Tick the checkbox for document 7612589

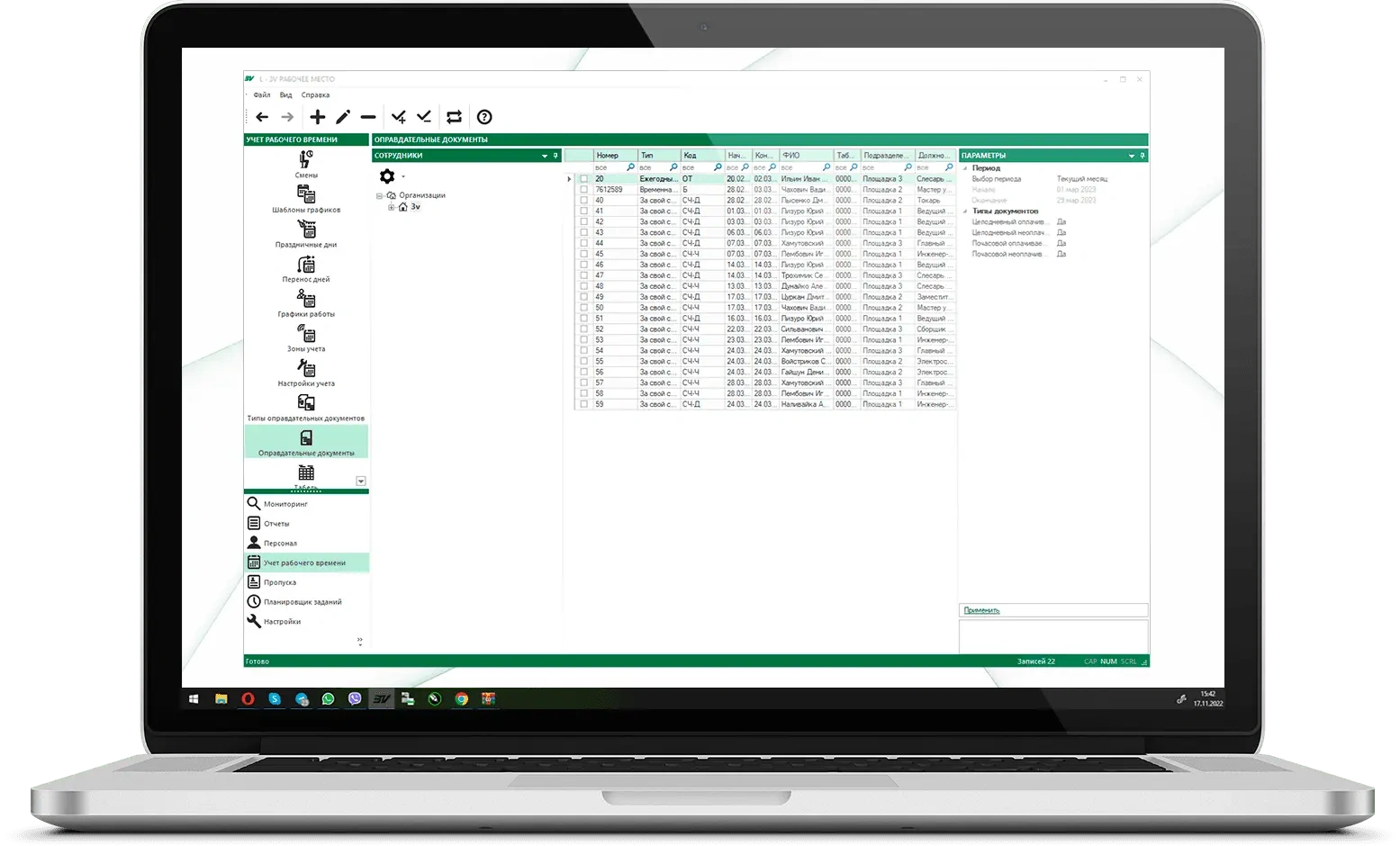tap(583, 190)
